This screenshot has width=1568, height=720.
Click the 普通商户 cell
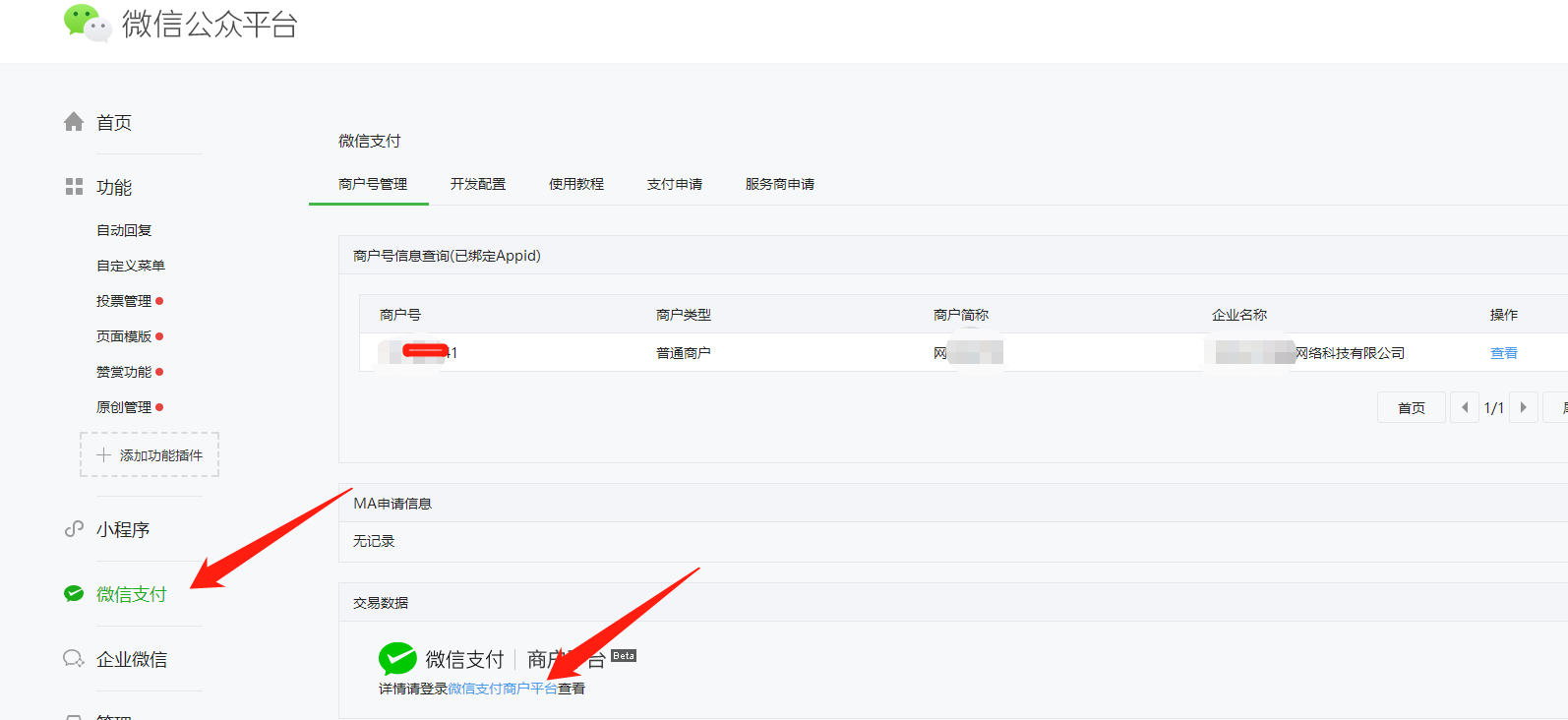point(684,353)
